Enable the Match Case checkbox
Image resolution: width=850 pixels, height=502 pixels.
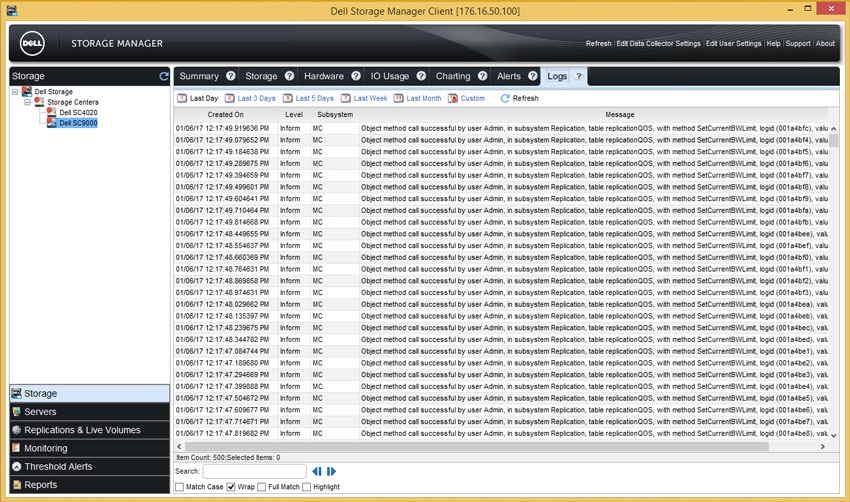click(x=179, y=487)
